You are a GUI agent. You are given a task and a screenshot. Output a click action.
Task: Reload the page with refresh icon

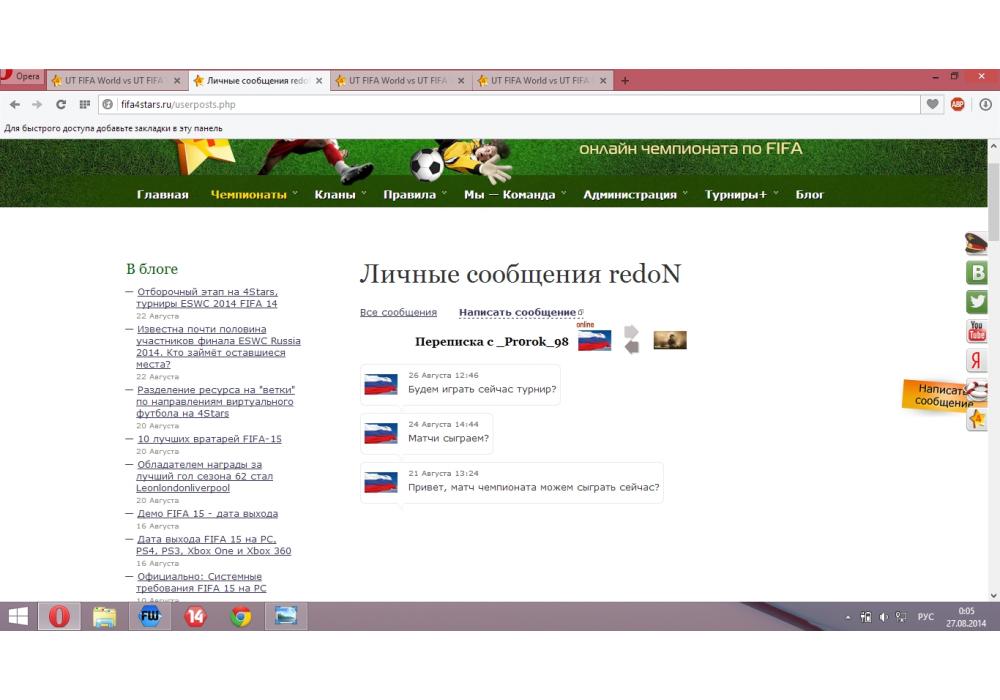click(61, 104)
